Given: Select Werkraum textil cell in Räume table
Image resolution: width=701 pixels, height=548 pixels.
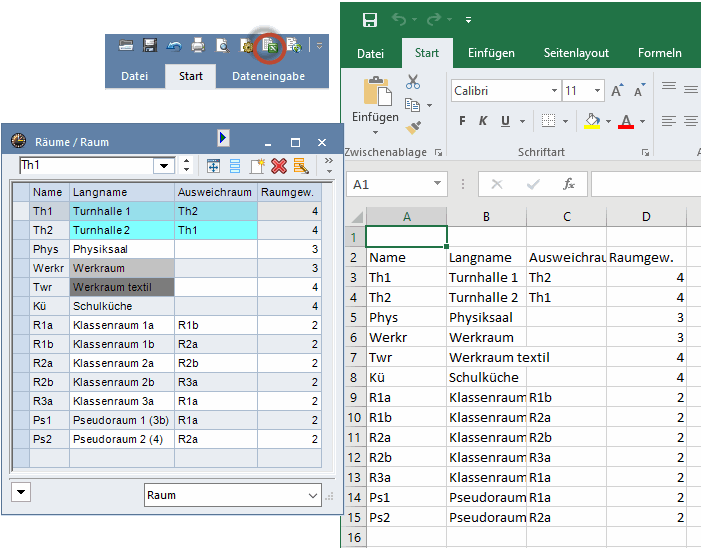Looking at the screenshot, I should tap(122, 287).
